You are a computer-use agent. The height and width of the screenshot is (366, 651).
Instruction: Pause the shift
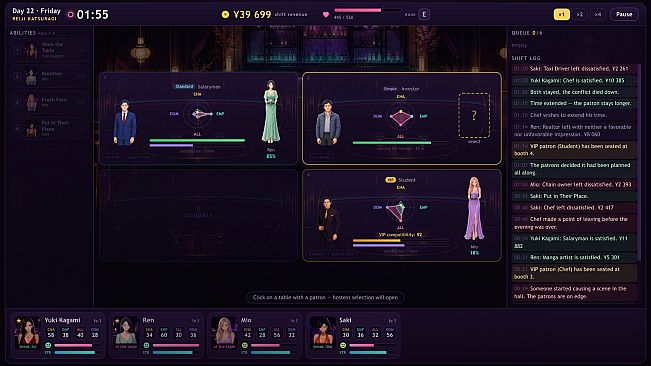pyautogui.click(x=624, y=15)
